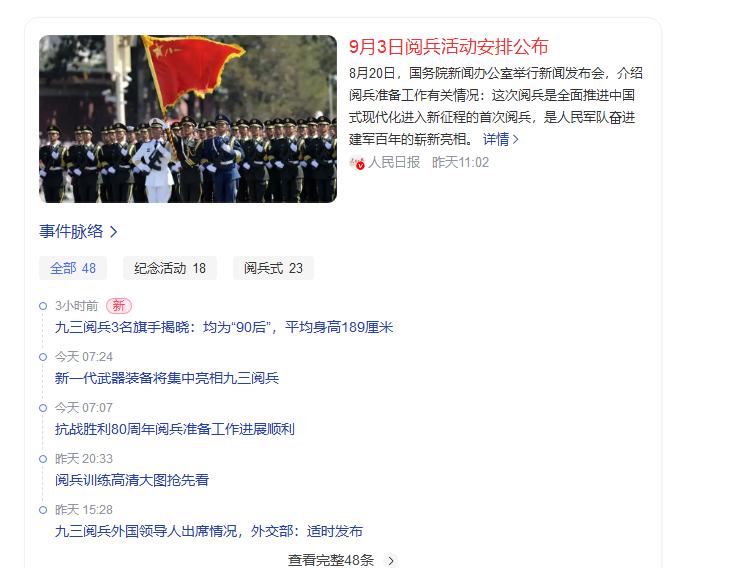729x568 pixels.
Task: Open 人民日报 source name
Action: point(394,162)
